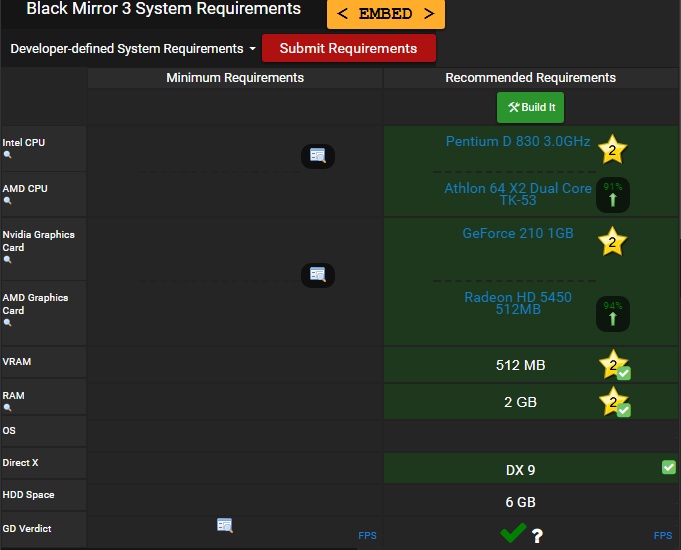681x550 pixels.
Task: Open the Athlon 64 X2 Dual Core TK-53 link
Action: [x=518, y=194]
